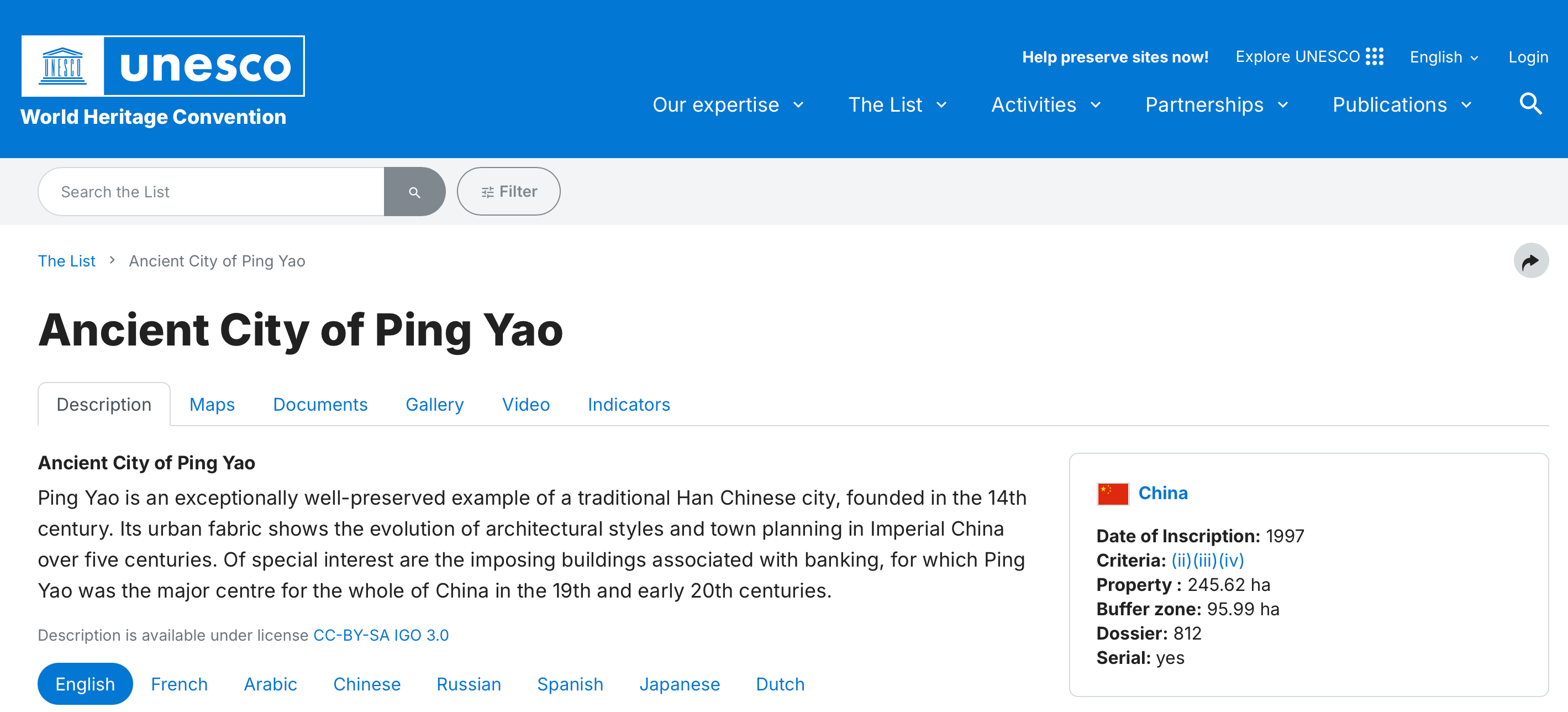Switch description to Chinese
The image size is (1568, 712).
coord(366,684)
